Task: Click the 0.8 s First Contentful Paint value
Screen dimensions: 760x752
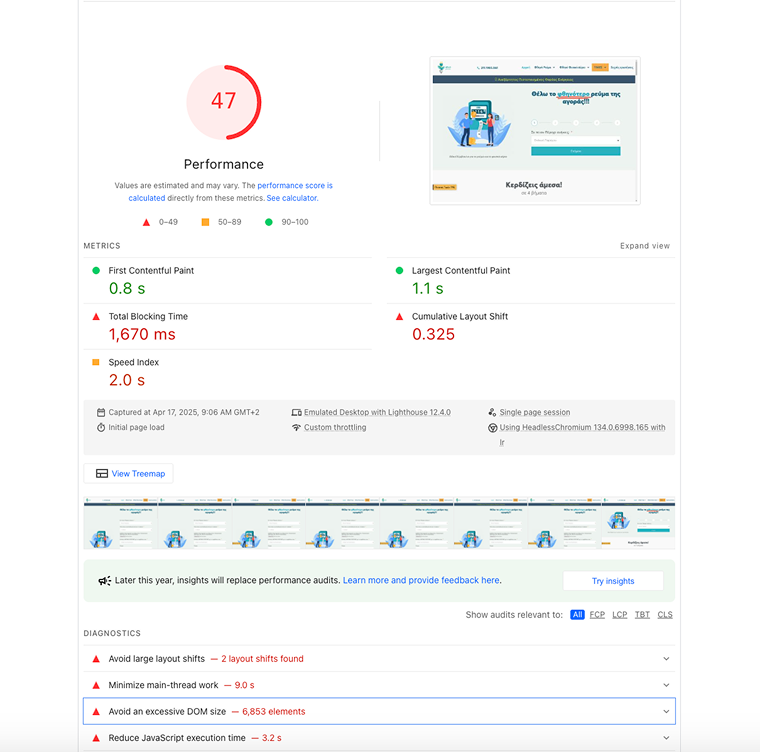Action: (x=127, y=288)
